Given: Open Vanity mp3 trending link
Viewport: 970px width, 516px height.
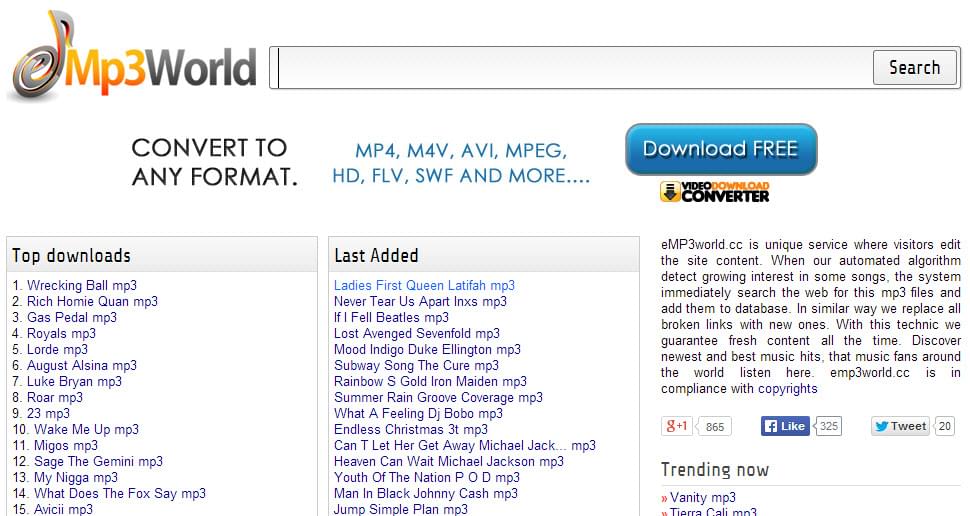Looking at the screenshot, I should pos(703,497).
